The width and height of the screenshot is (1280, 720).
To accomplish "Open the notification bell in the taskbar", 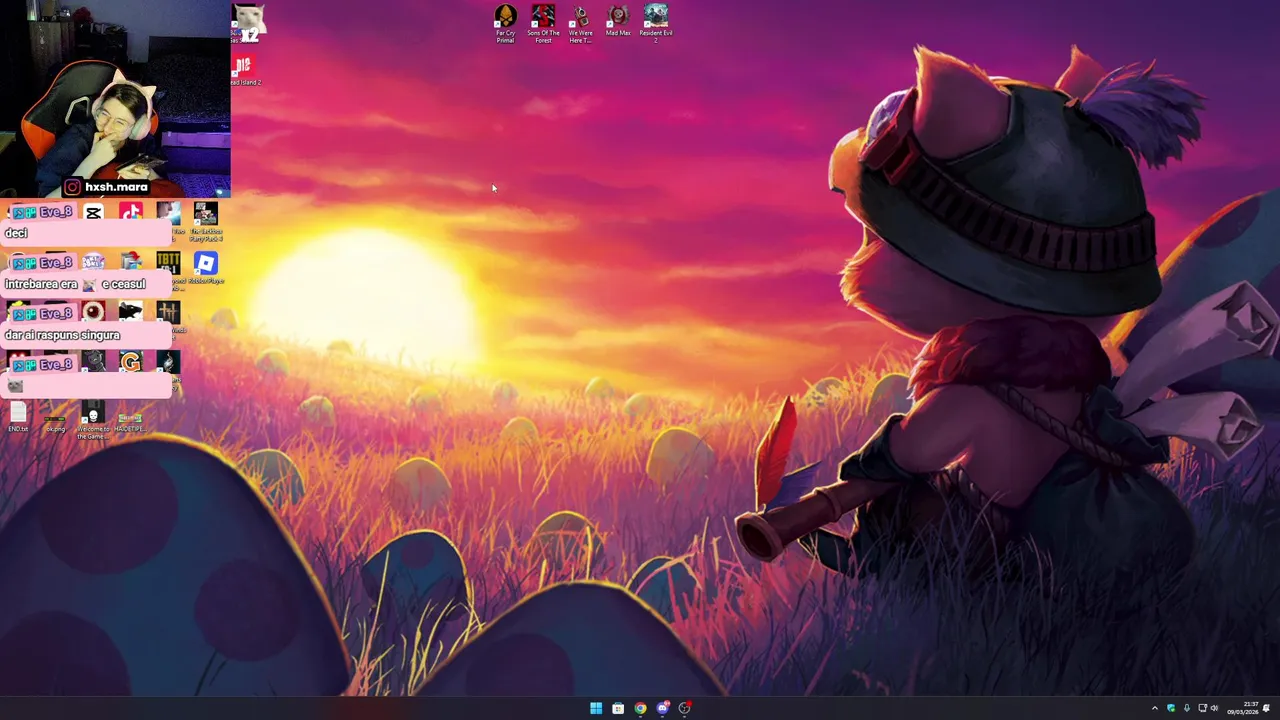I will (x=1267, y=708).
